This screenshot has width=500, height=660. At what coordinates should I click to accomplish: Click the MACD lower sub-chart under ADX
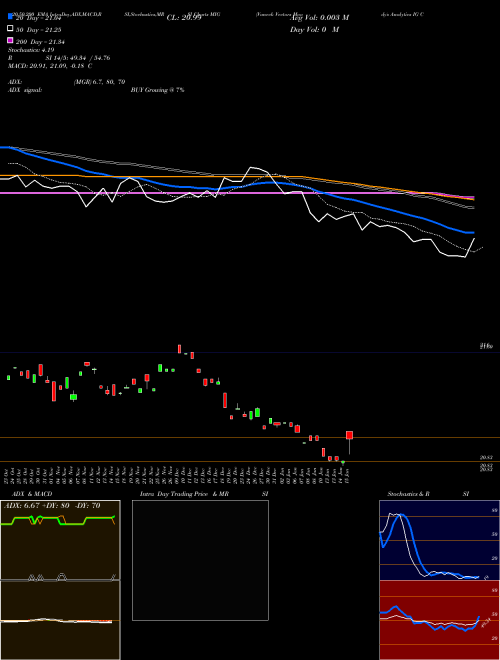(x=60, y=620)
